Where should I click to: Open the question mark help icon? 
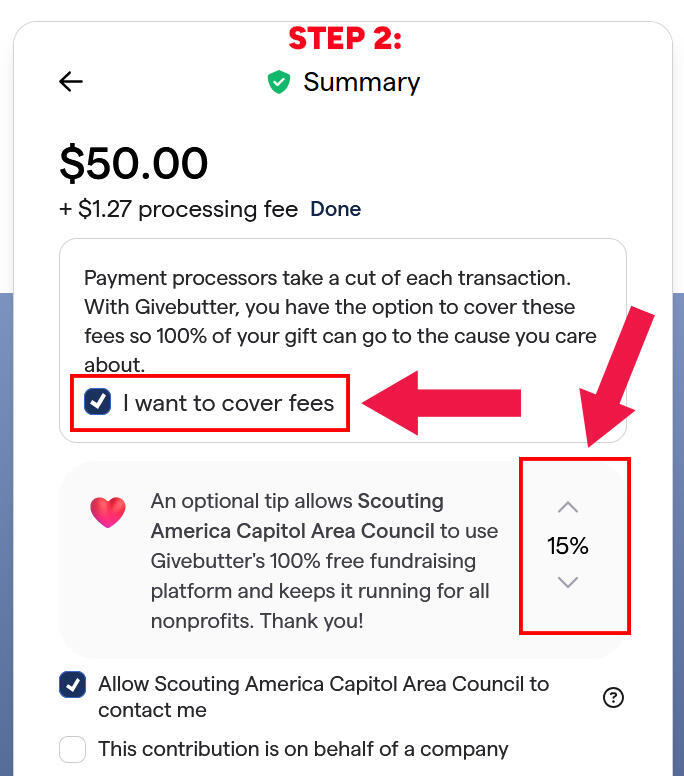click(x=614, y=697)
